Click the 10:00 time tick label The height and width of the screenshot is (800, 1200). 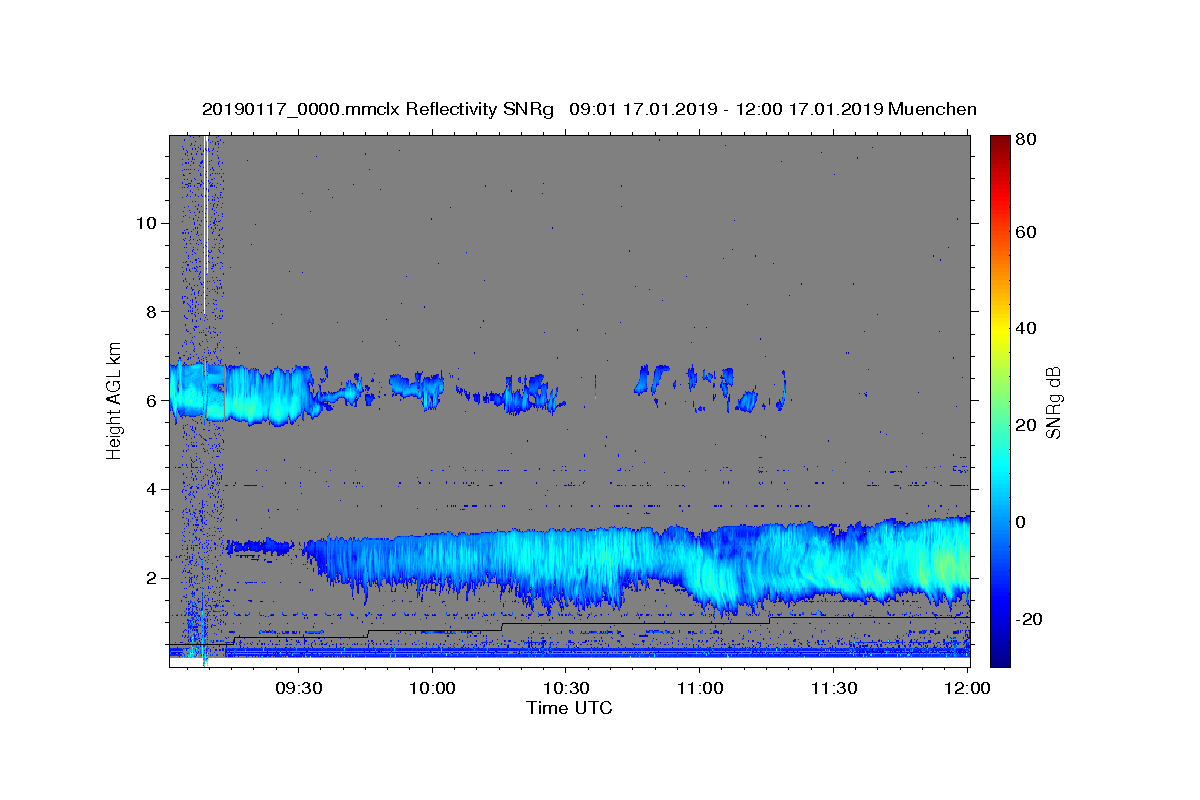tap(433, 689)
